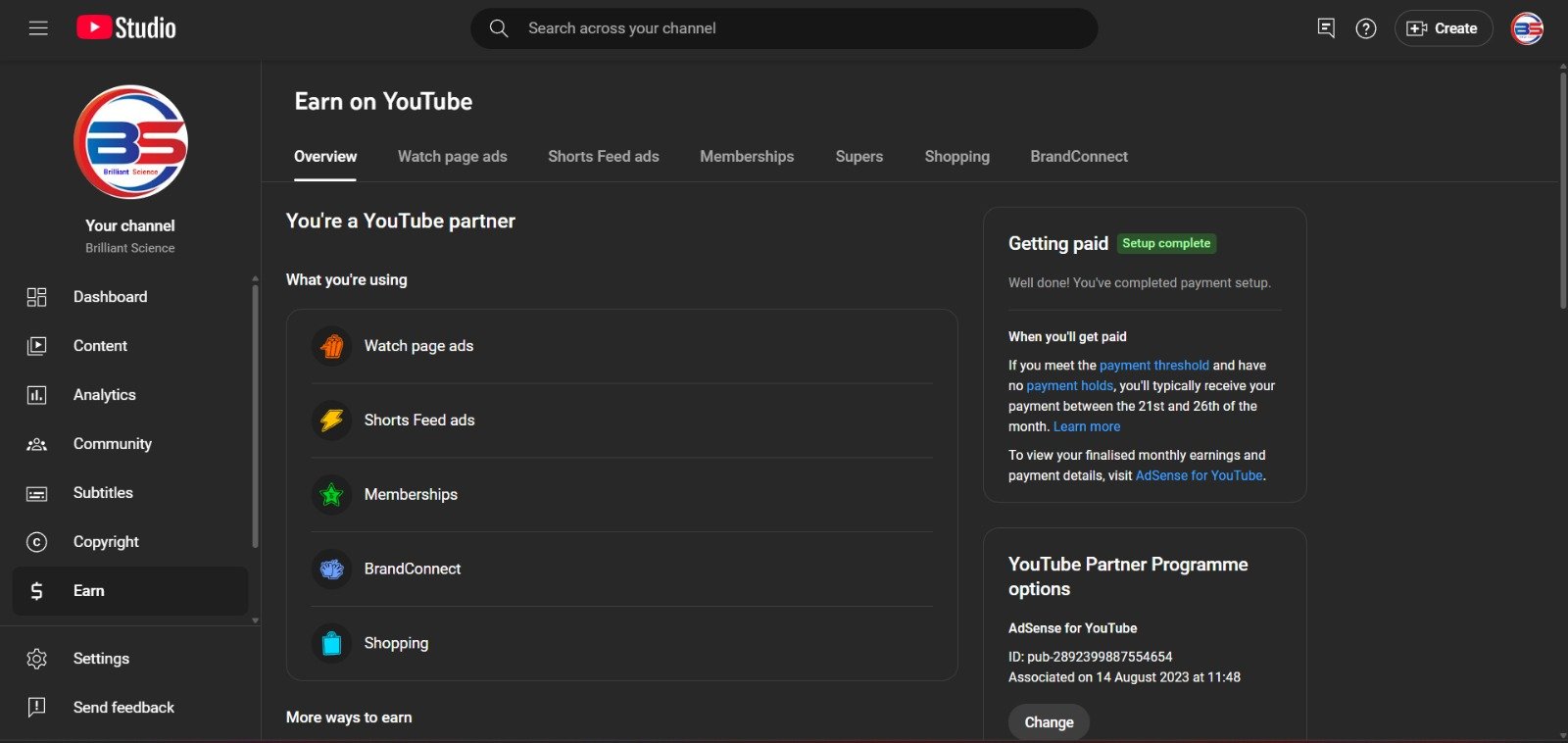Open the Memberships list row
This screenshot has height=743, width=1568.
click(x=621, y=495)
